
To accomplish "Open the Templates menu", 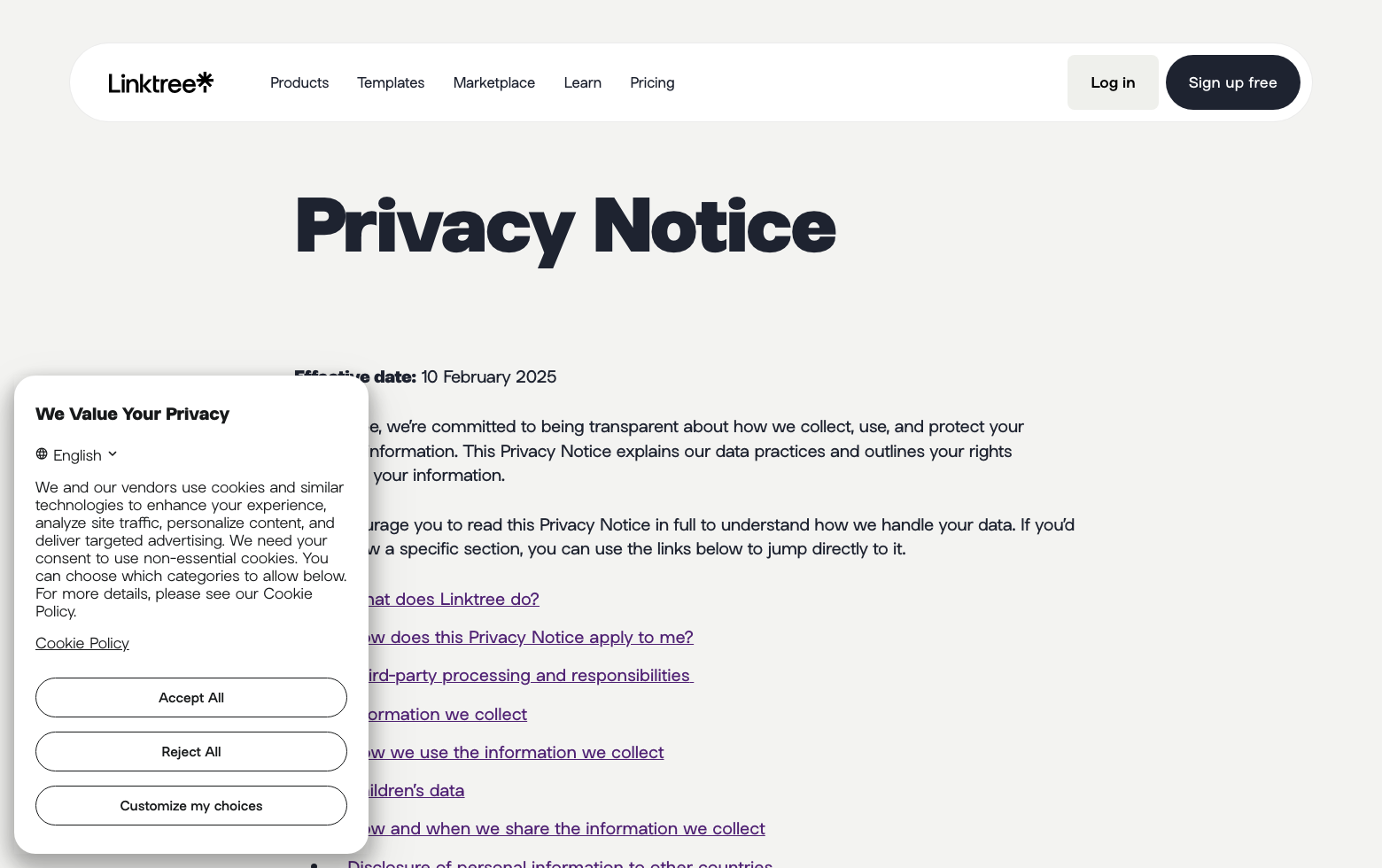I will (391, 82).
